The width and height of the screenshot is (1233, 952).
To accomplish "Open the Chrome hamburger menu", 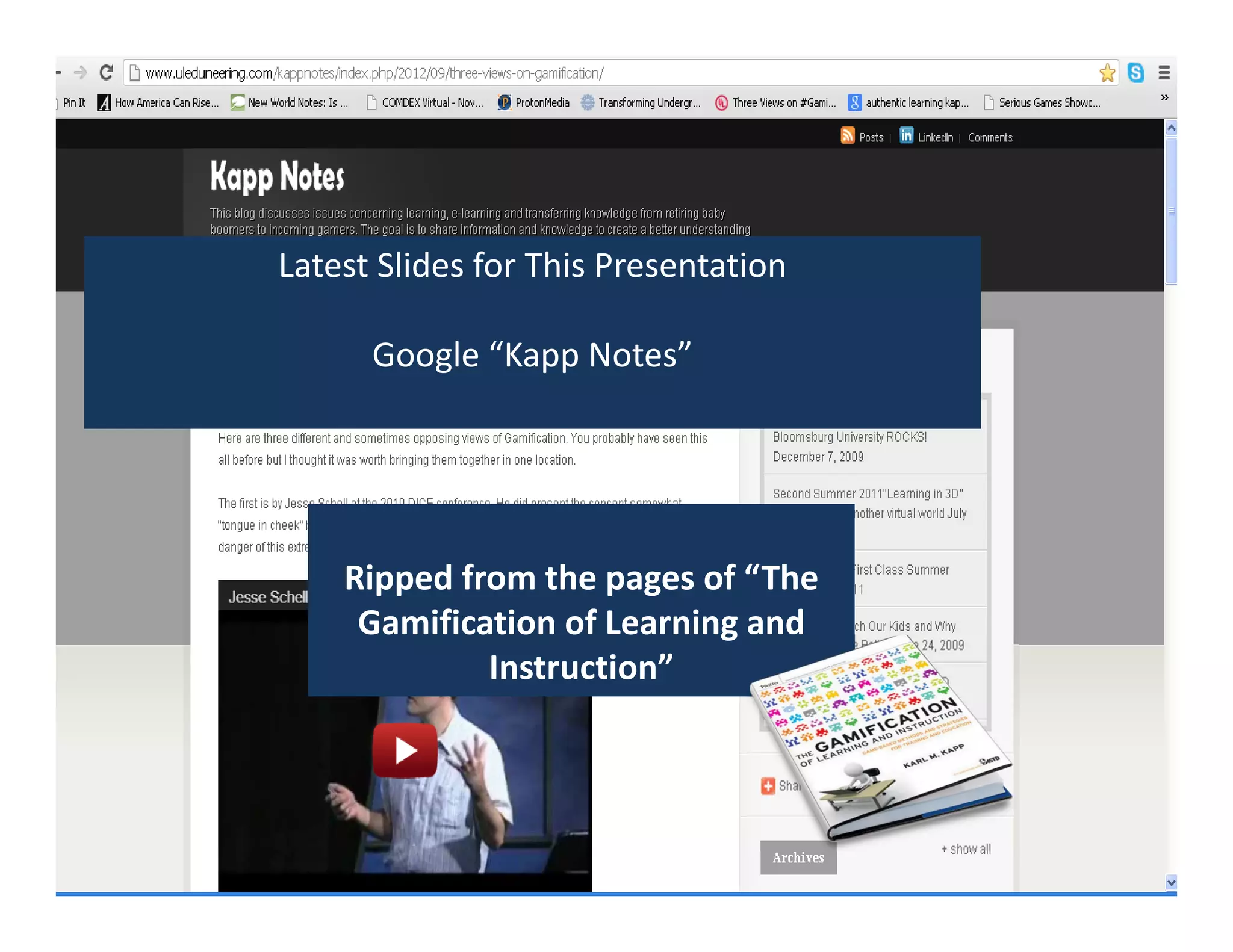I will click(1164, 73).
